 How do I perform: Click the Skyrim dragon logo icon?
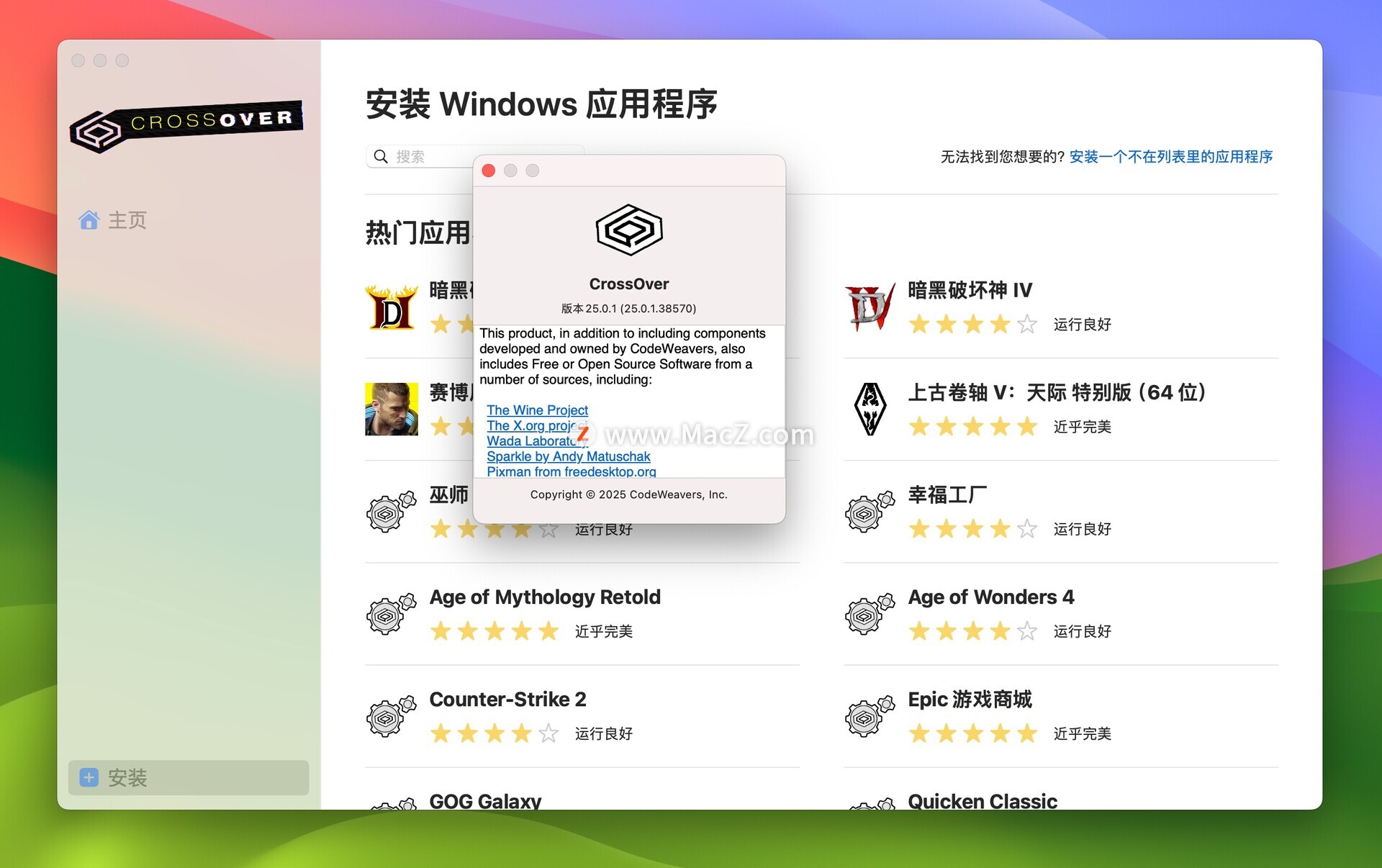[870, 409]
